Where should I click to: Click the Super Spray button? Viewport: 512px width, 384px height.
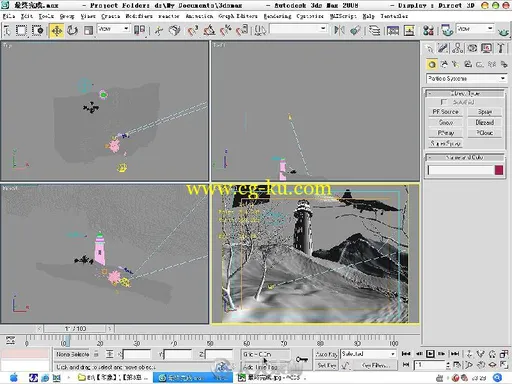pos(445,144)
